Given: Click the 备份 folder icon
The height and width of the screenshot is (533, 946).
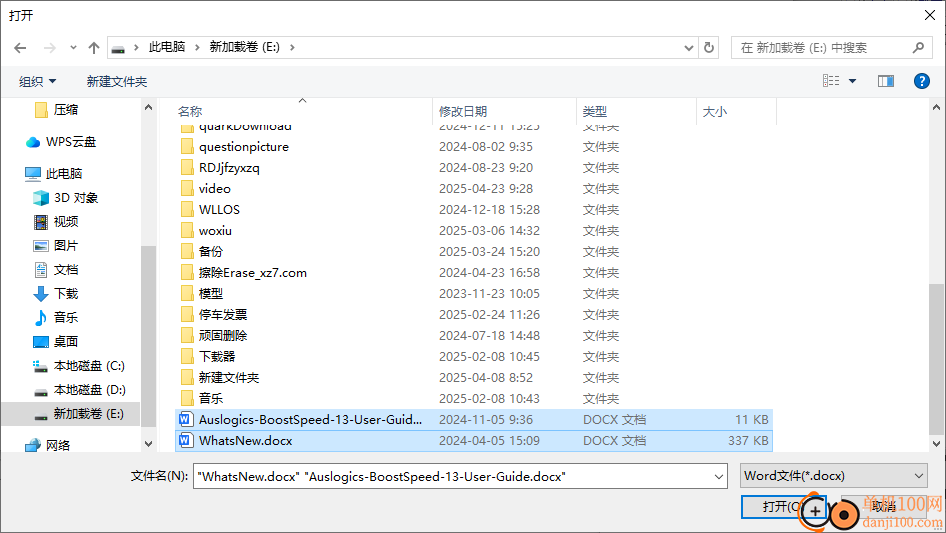Looking at the screenshot, I should point(187,251).
